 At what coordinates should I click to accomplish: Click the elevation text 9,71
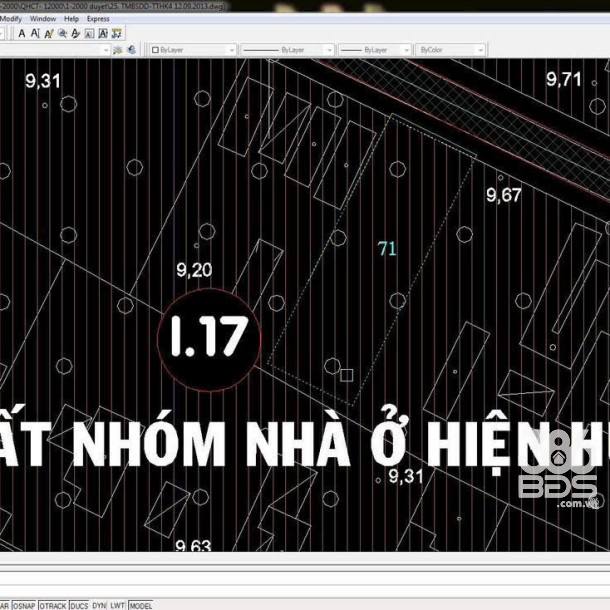point(564,80)
